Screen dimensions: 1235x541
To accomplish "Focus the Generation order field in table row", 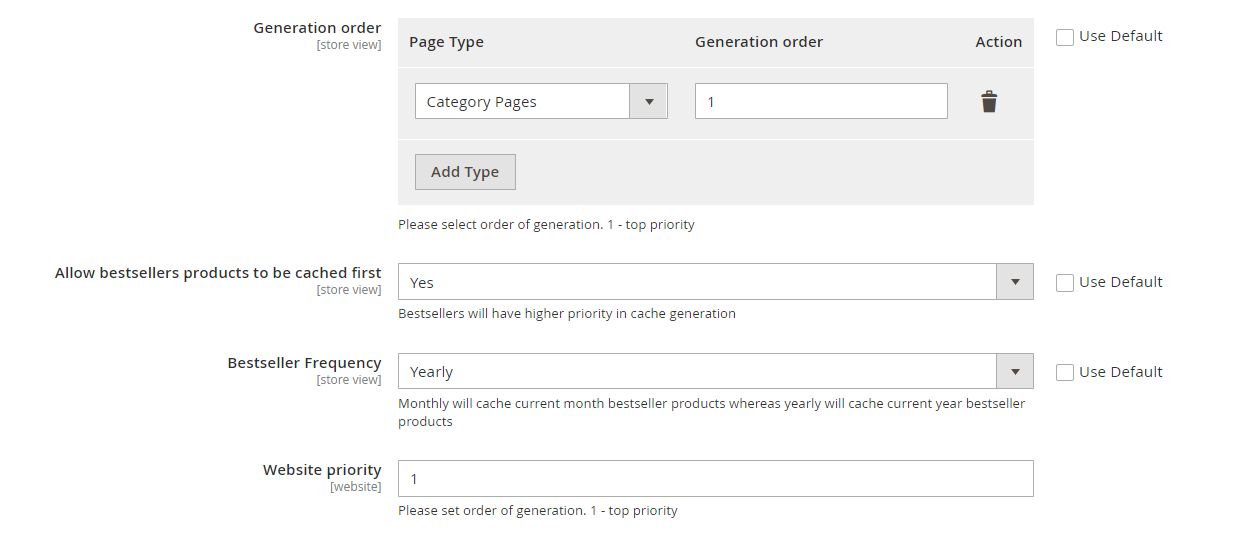I will [x=820, y=102].
